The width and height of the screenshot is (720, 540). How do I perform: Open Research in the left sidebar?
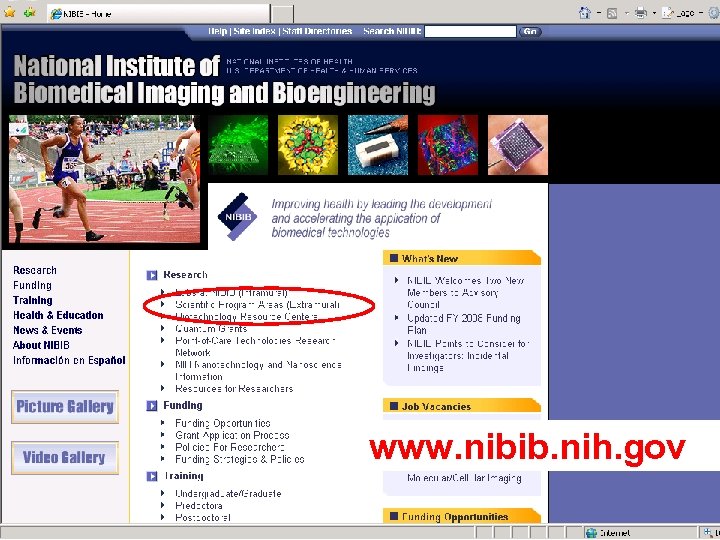click(x=35, y=270)
